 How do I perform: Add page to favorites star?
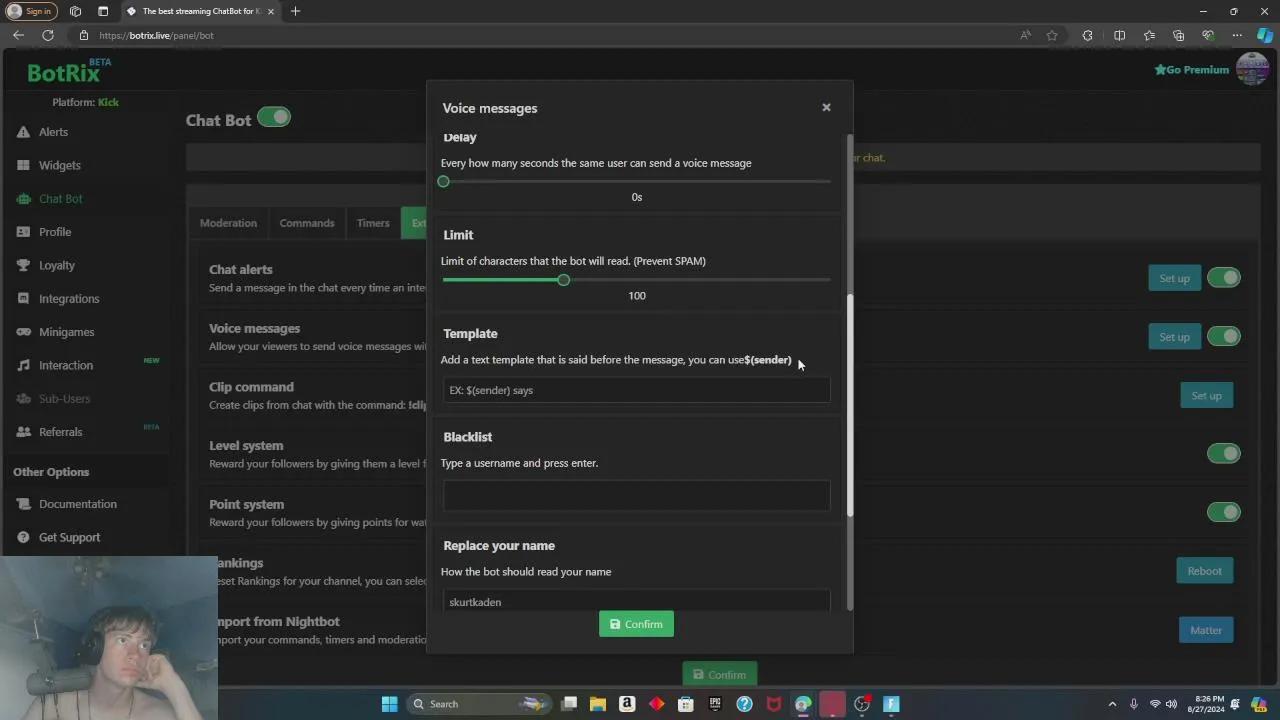(x=1052, y=35)
